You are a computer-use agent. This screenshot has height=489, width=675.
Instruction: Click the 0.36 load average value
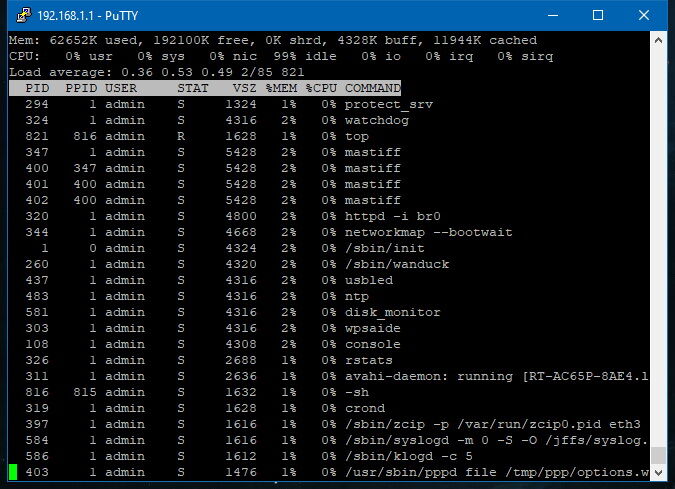[137, 72]
